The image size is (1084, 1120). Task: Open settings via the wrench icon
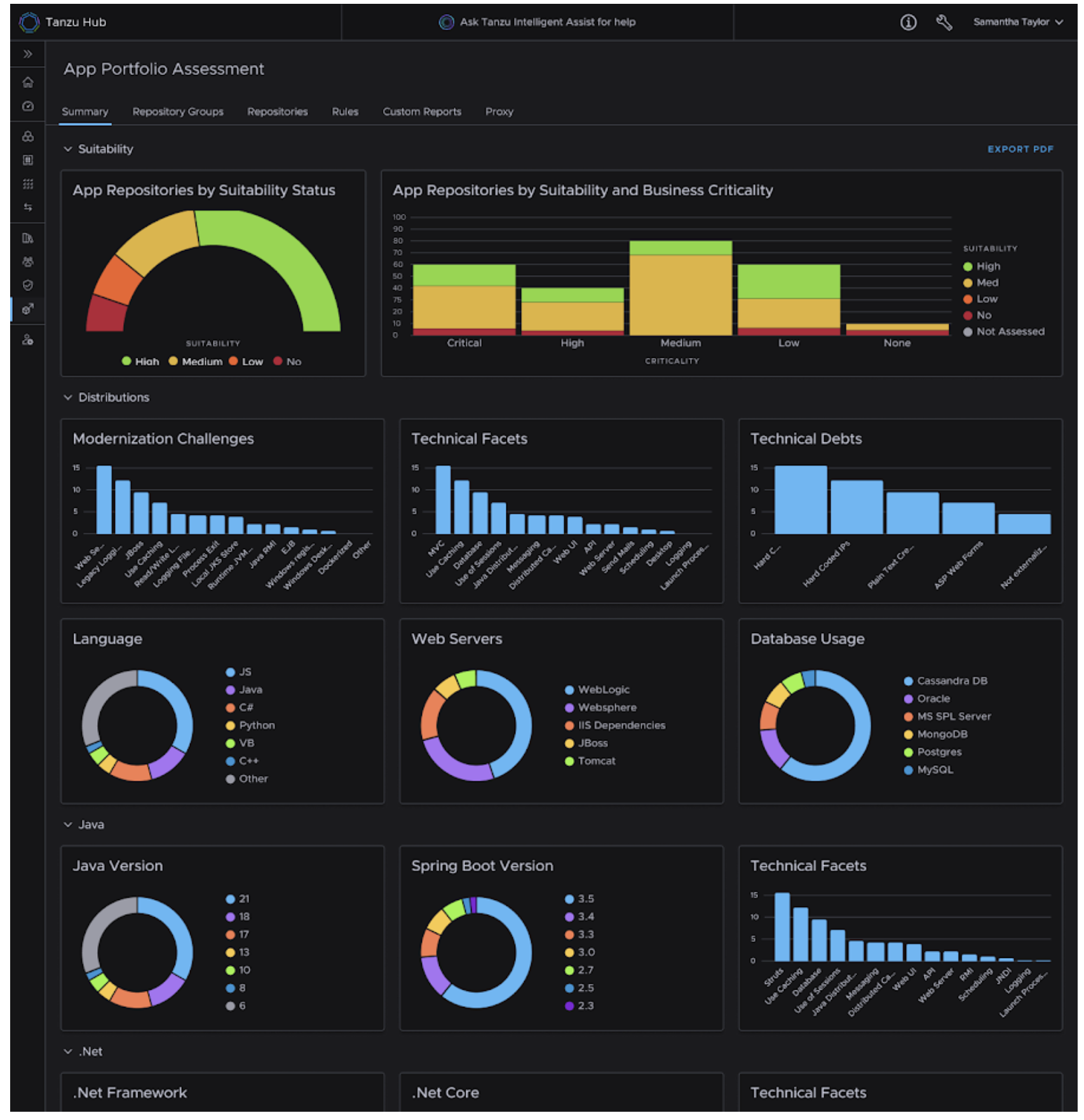point(945,22)
